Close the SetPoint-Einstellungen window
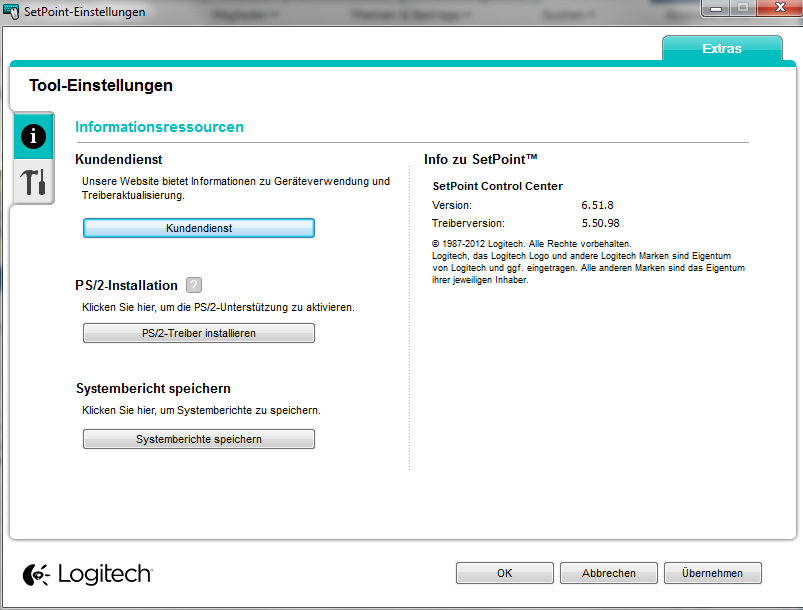 click(779, 8)
